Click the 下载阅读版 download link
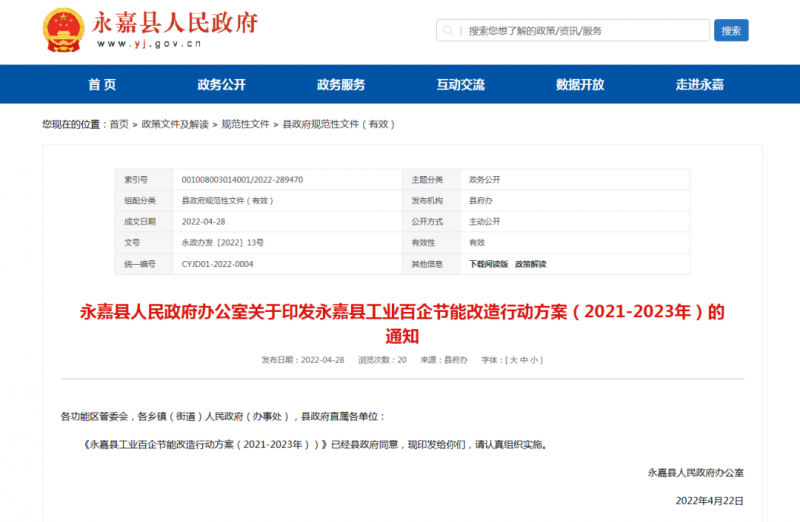The height and width of the screenshot is (522, 800). (x=489, y=264)
